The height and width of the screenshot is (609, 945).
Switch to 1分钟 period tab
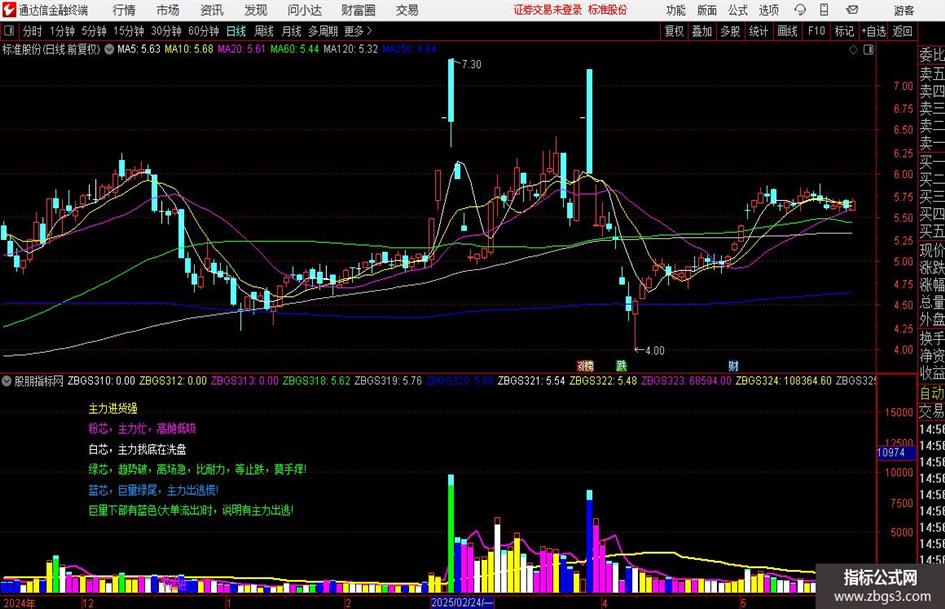click(62, 31)
